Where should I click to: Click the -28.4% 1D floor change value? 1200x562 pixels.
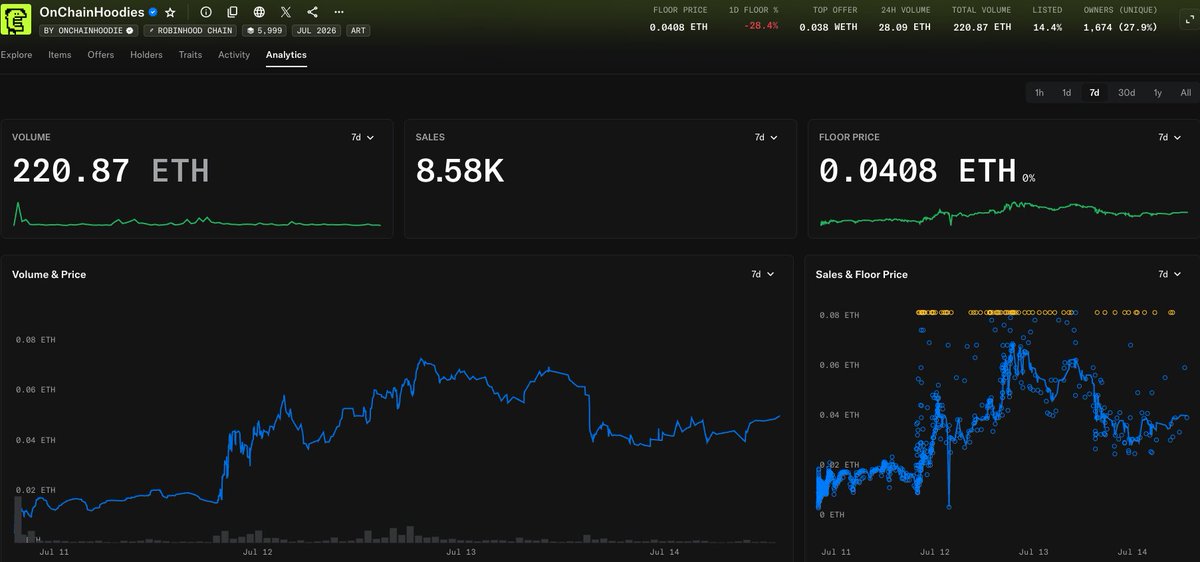(762, 27)
